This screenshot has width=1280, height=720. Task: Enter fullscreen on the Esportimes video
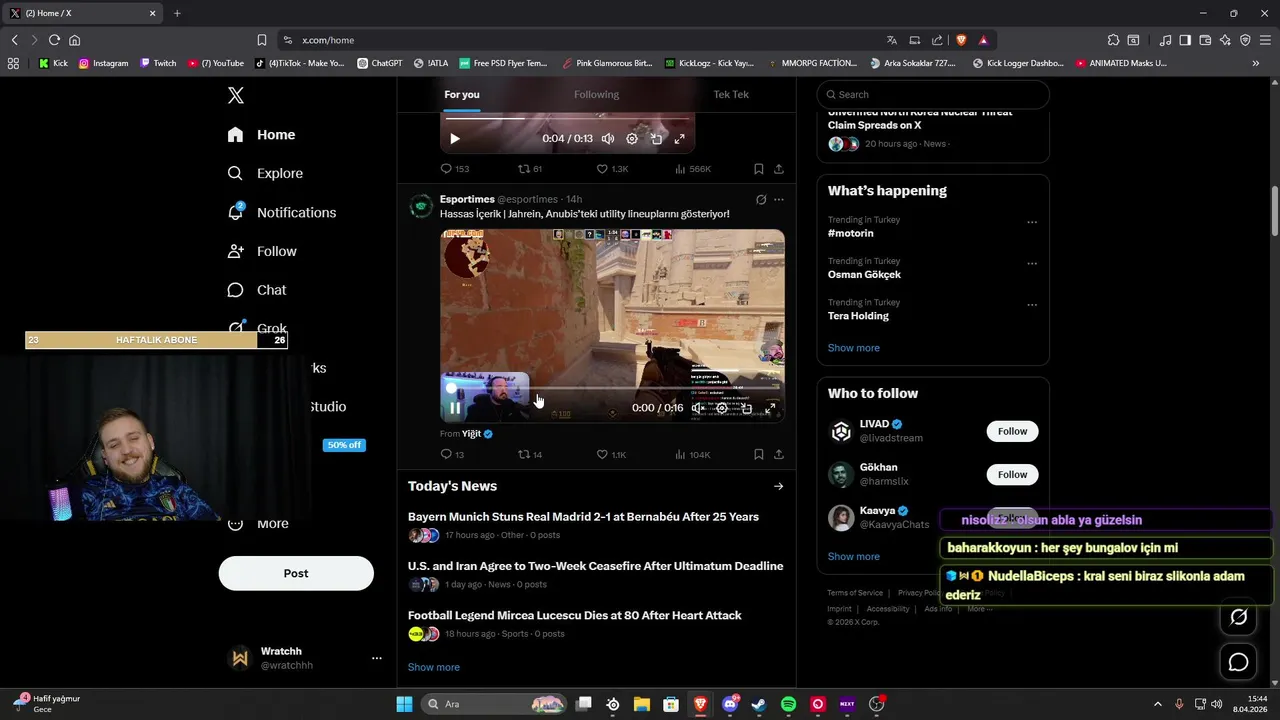pos(770,408)
